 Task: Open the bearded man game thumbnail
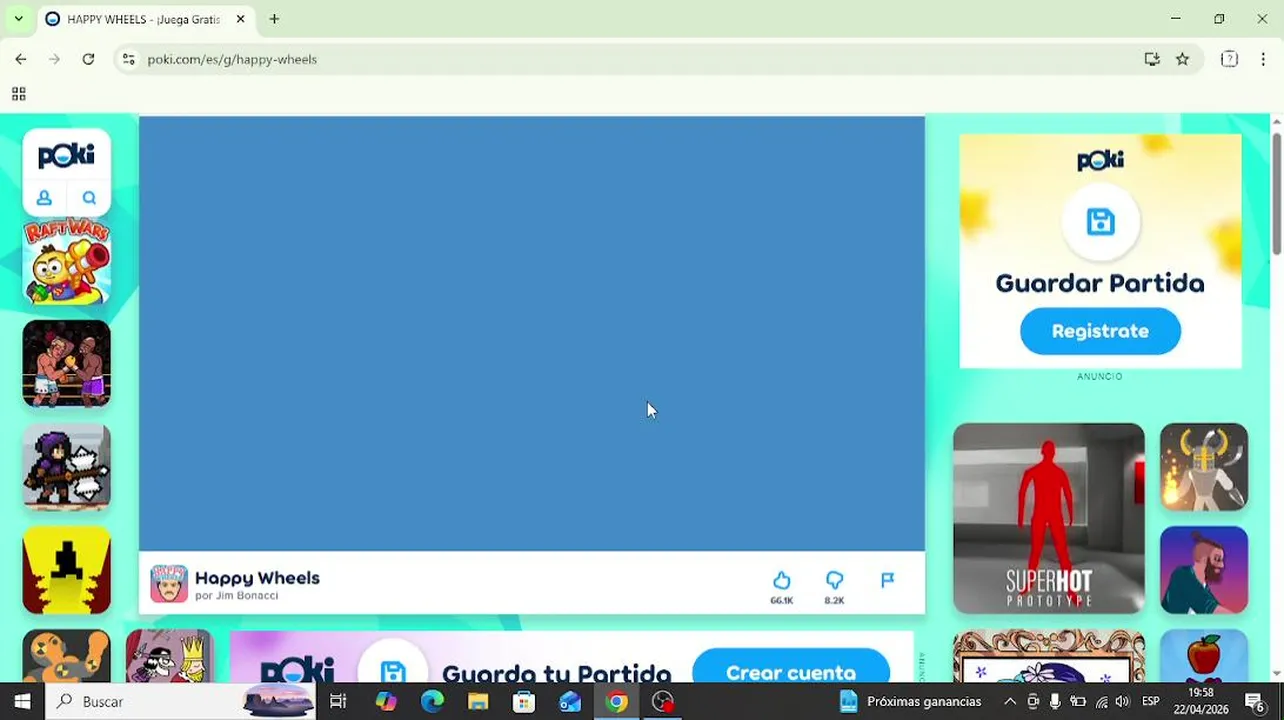1204,570
